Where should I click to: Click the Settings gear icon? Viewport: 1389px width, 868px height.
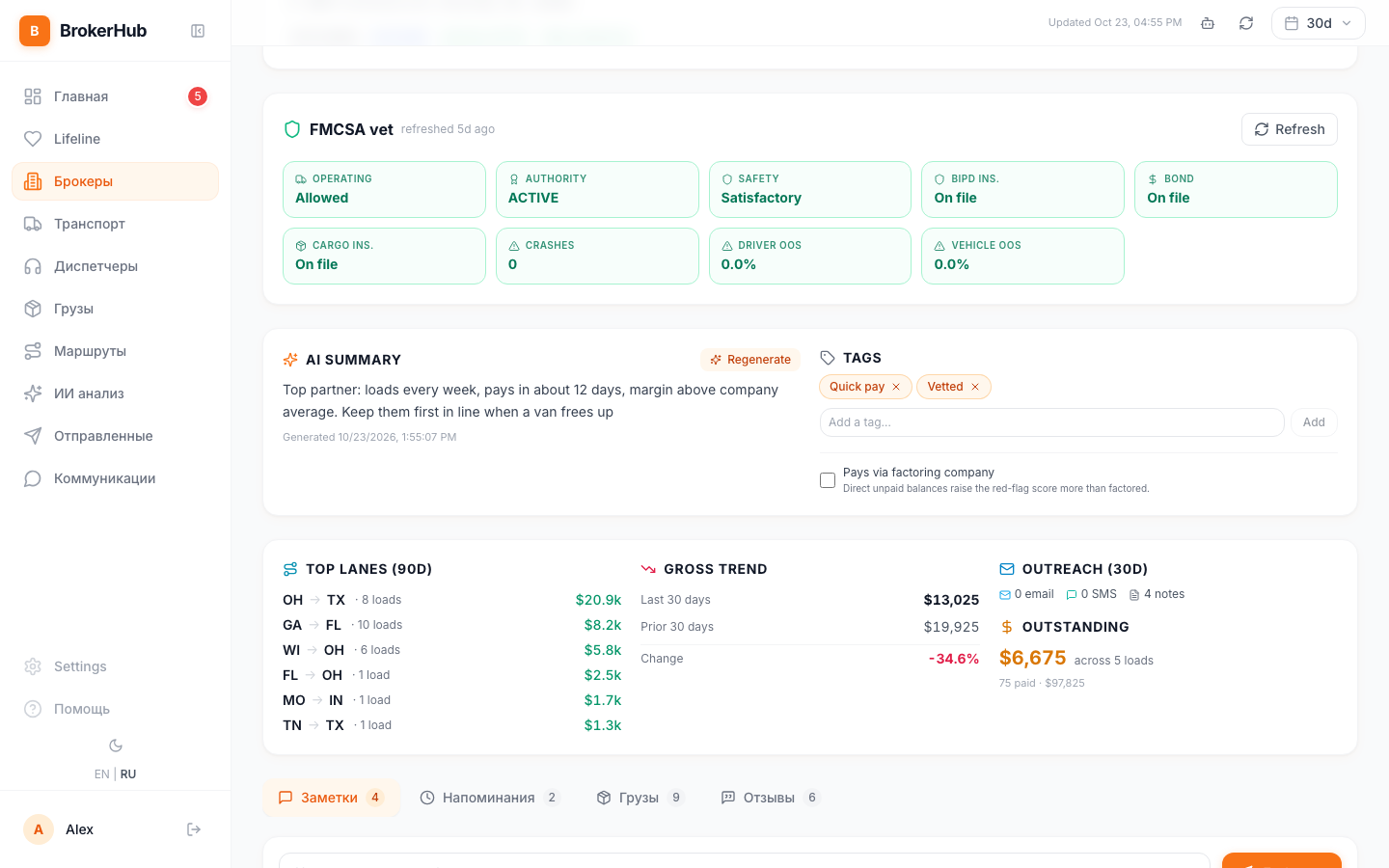coord(33,666)
